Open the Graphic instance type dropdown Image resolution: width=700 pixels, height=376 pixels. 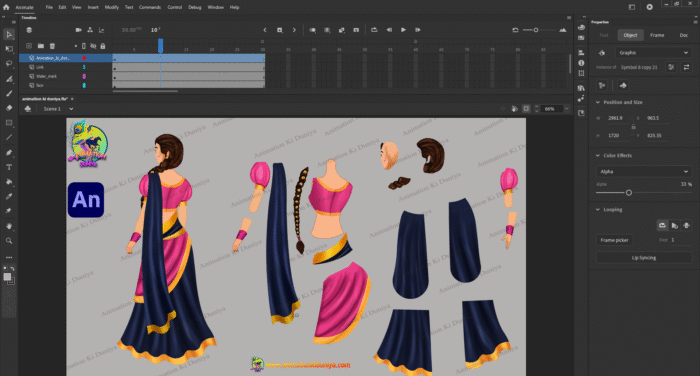[x=653, y=53]
